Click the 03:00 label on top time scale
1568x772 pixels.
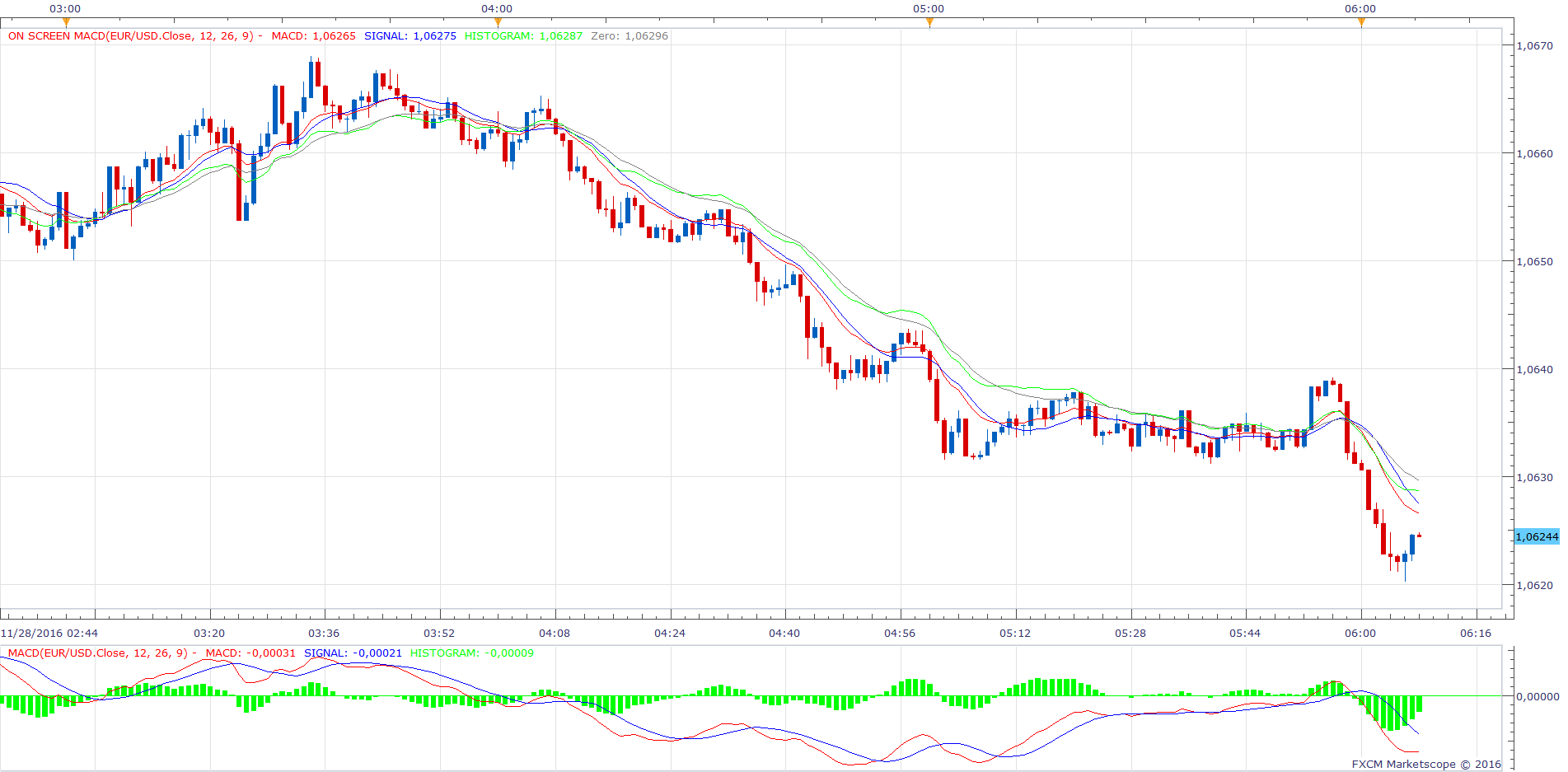(65, 8)
